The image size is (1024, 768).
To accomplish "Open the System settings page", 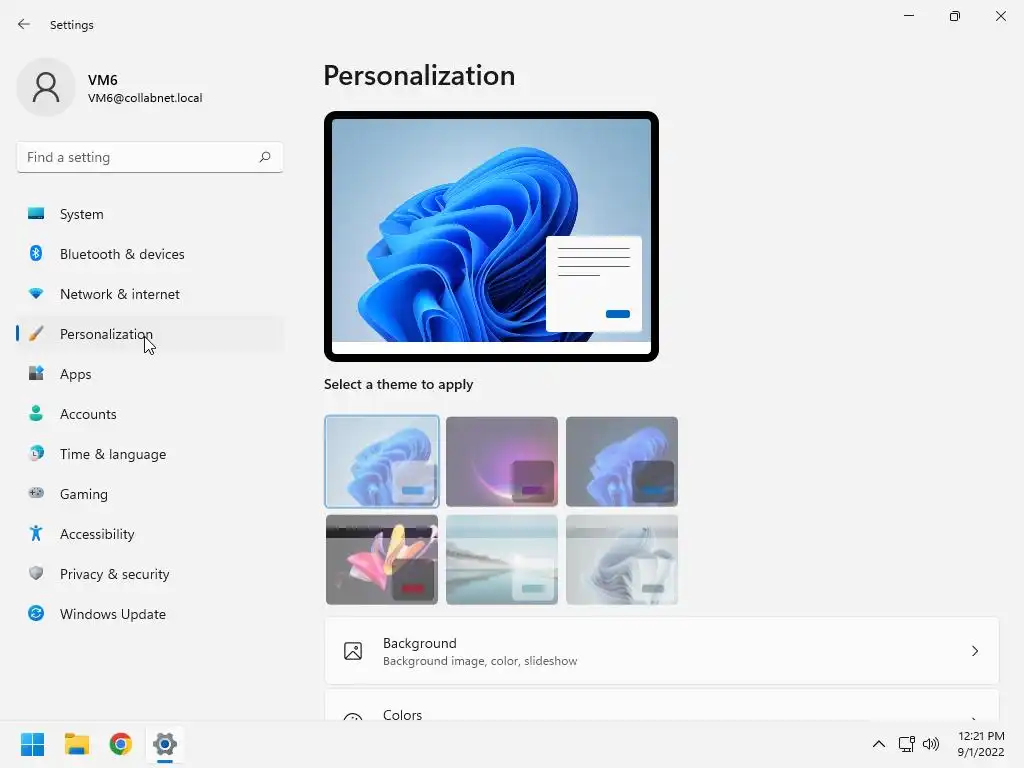I will pyautogui.click(x=150, y=214).
